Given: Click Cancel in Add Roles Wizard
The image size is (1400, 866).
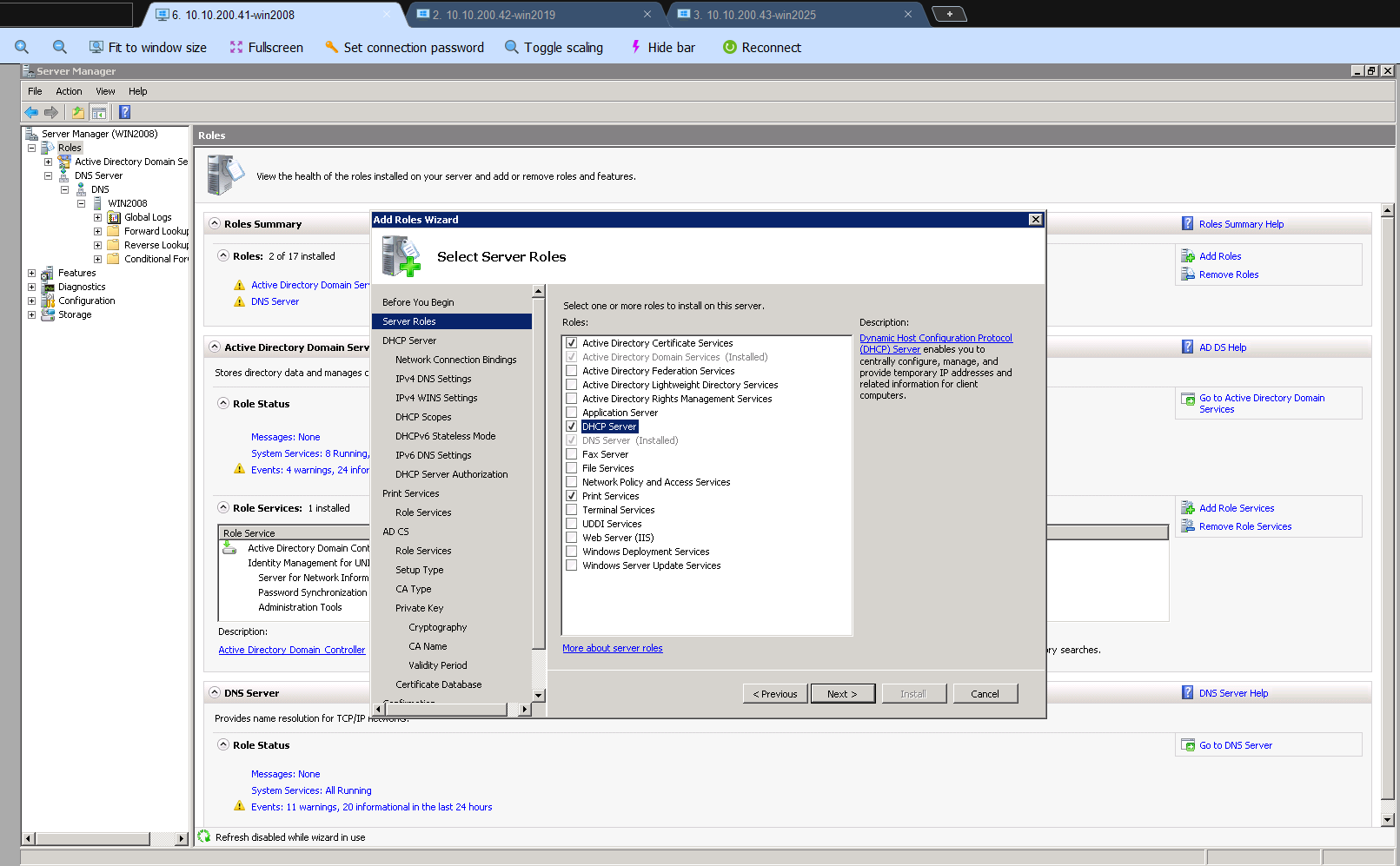Looking at the screenshot, I should [x=985, y=694].
